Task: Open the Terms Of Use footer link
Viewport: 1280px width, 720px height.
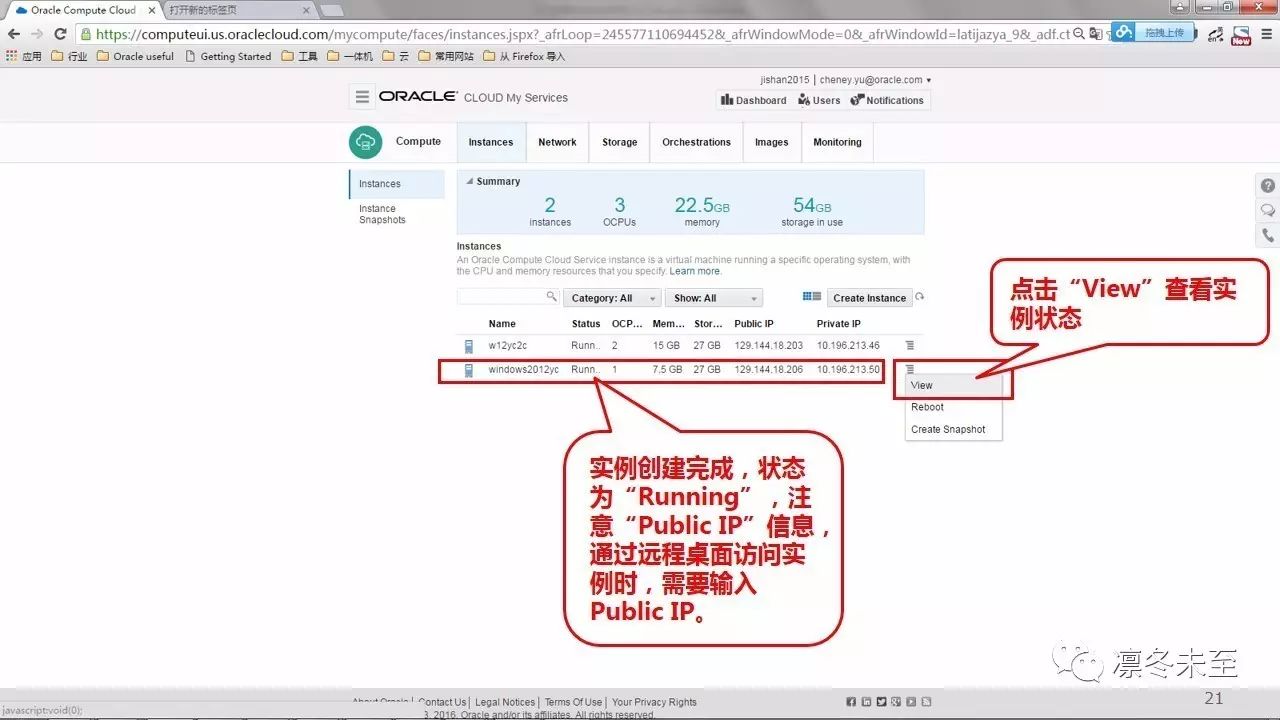Action: [573, 702]
